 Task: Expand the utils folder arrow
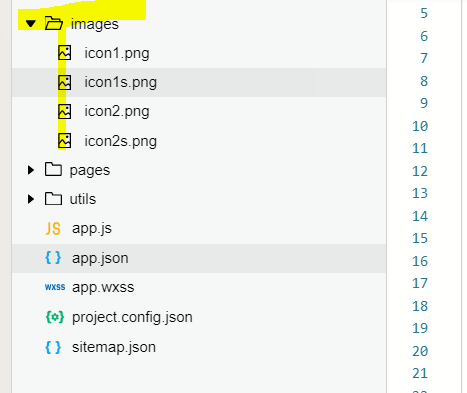pos(31,199)
